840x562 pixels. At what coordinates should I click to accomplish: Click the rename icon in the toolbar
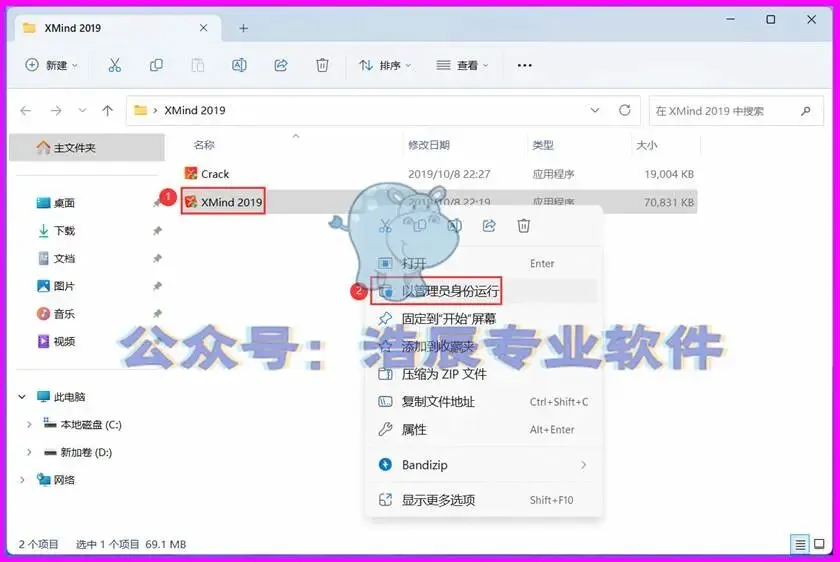pos(239,65)
